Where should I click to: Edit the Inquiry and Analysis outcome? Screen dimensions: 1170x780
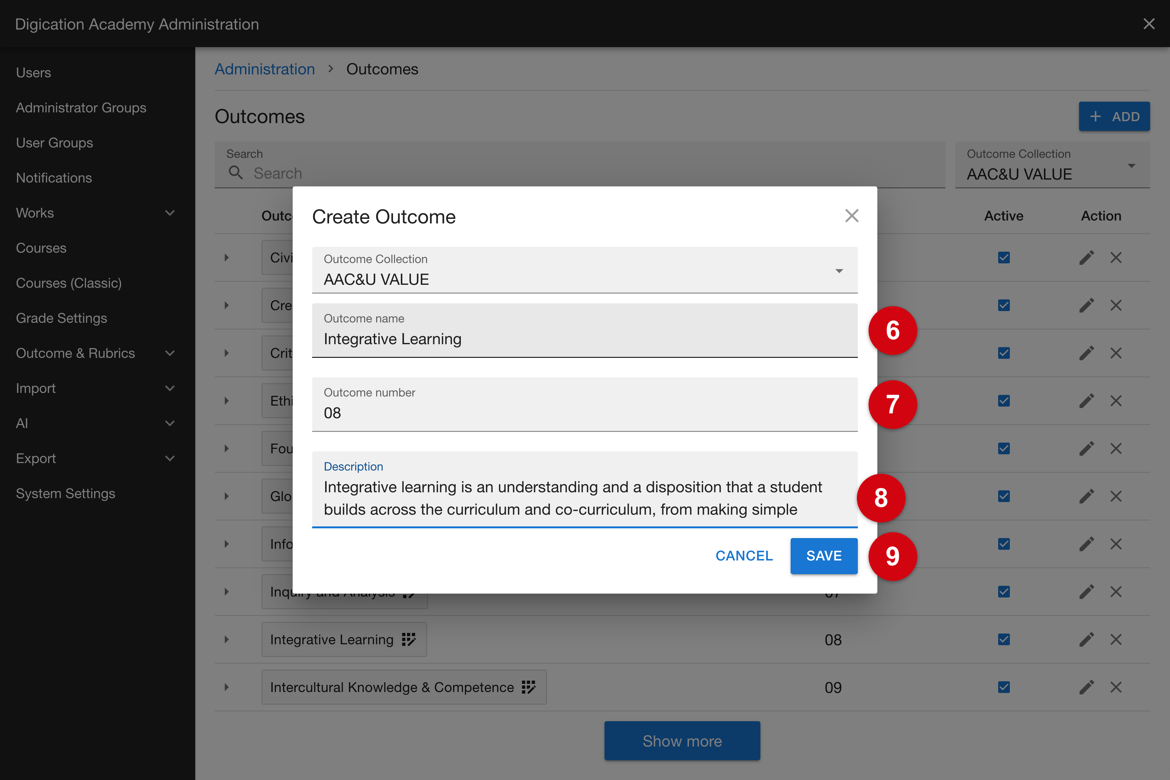(x=1086, y=592)
